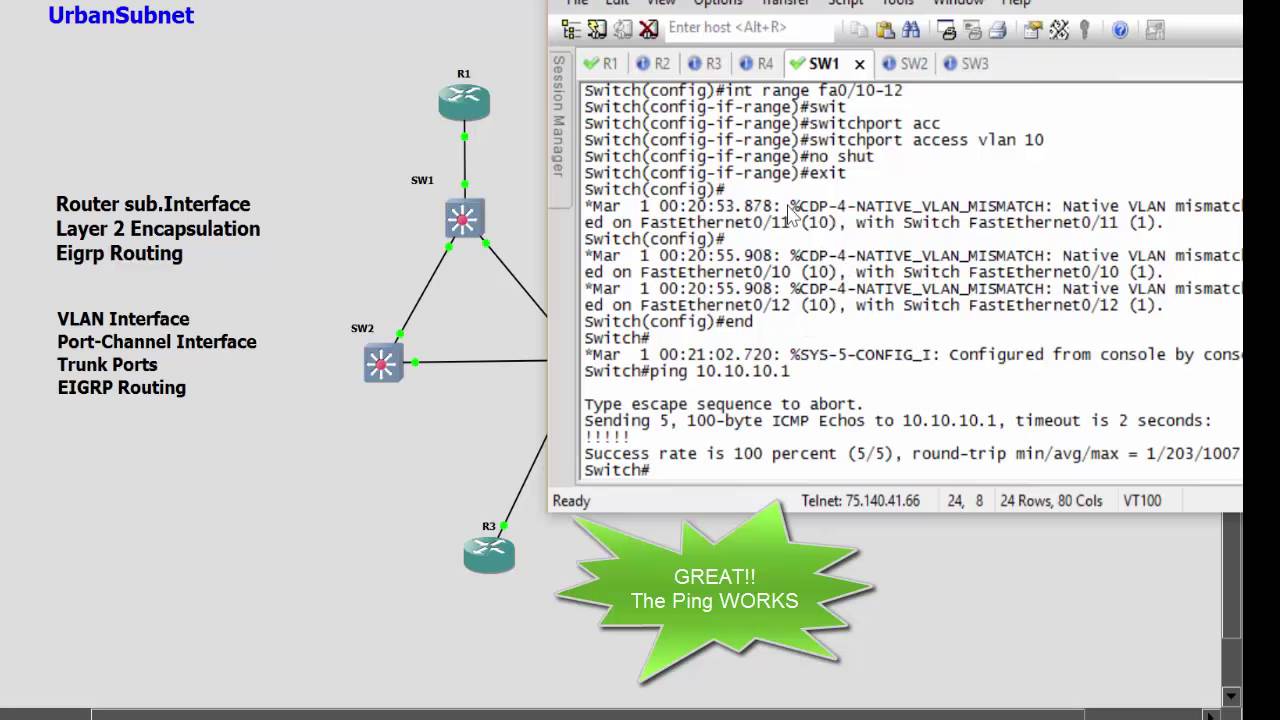Image resolution: width=1280 pixels, height=720 pixels.
Task: Click the '24, 8' cursor position status
Action: (965, 501)
